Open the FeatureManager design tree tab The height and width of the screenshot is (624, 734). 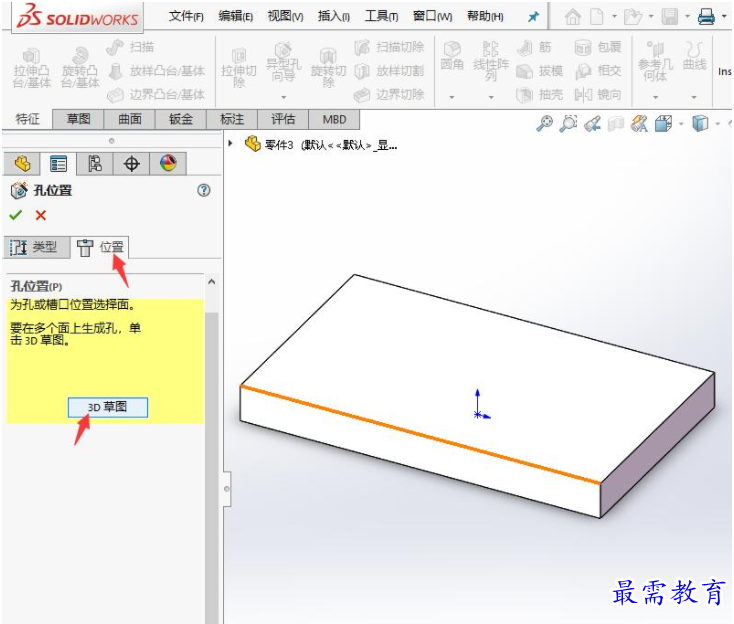[x=22, y=164]
